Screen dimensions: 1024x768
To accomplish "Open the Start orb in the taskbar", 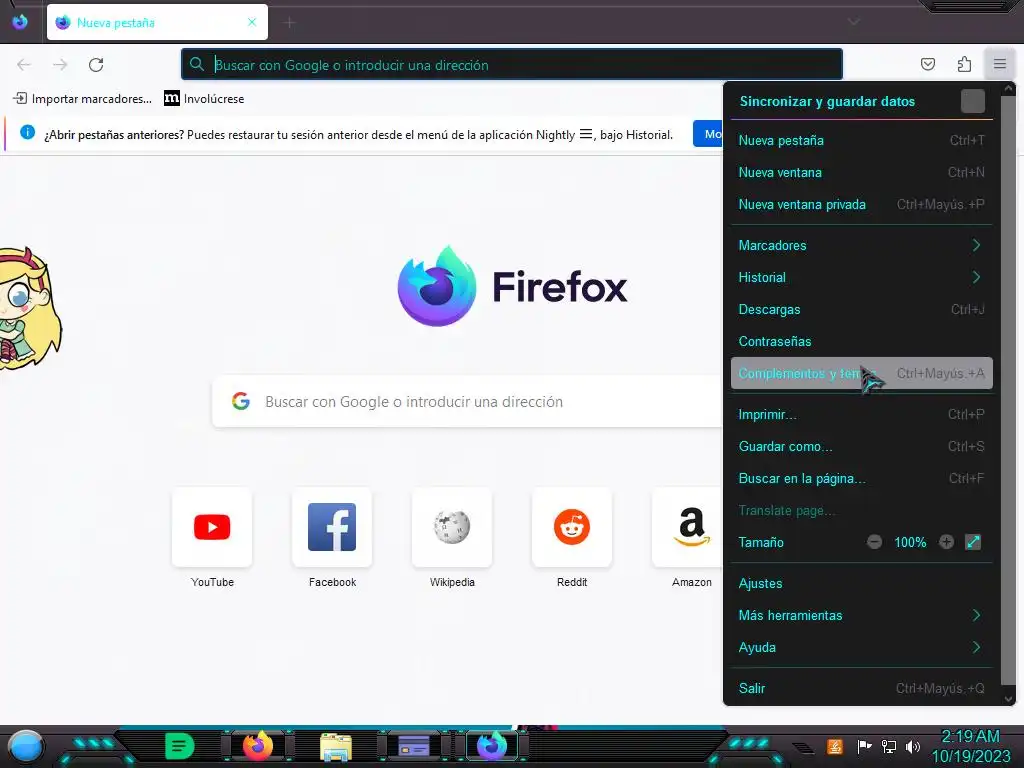I will coord(26,746).
